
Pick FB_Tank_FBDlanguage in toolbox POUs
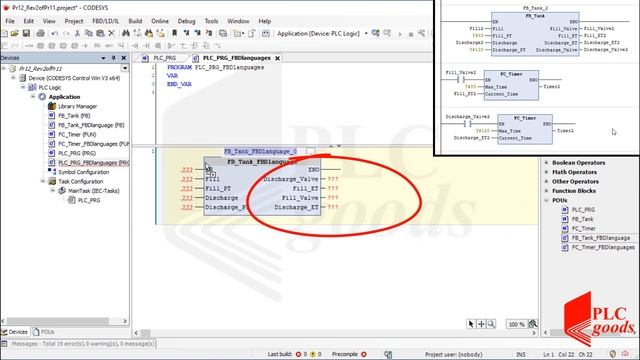click(600, 238)
